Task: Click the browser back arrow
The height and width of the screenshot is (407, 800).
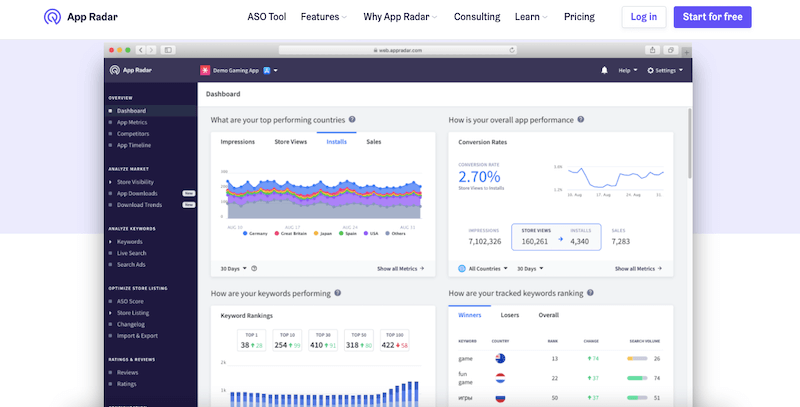Action: pos(141,50)
